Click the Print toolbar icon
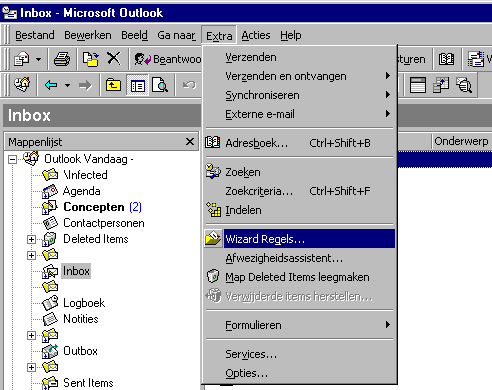This screenshot has height=390, width=492. pos(62,59)
